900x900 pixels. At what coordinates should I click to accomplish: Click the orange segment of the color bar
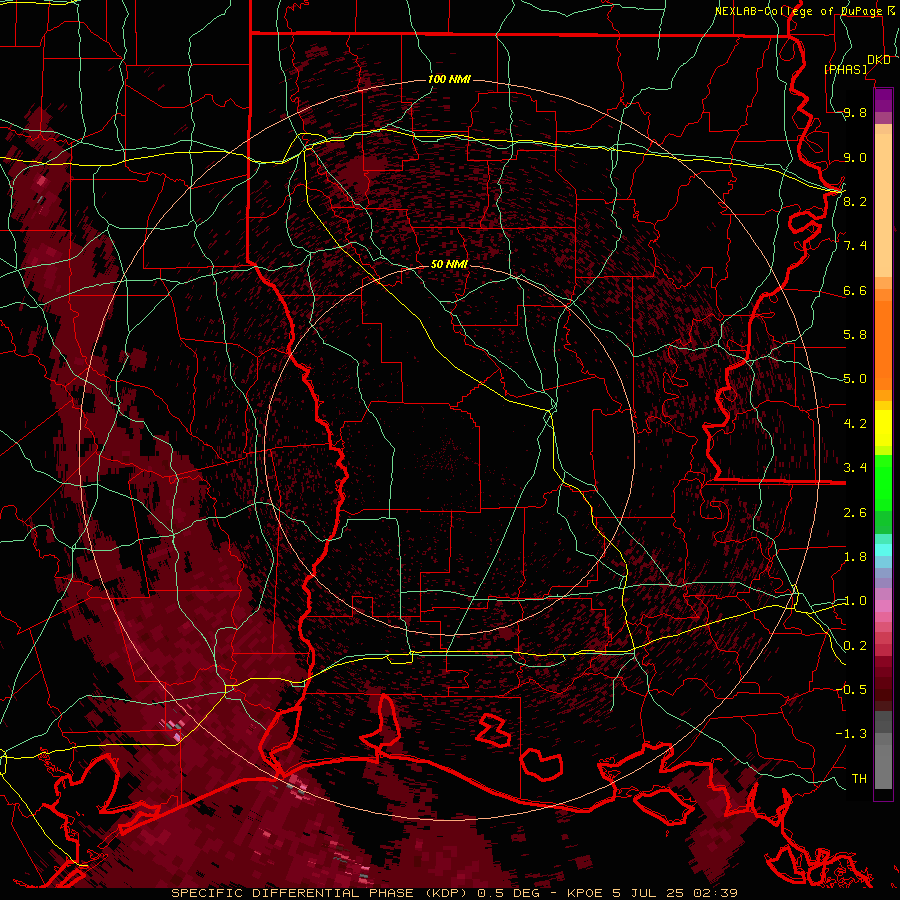point(883,344)
